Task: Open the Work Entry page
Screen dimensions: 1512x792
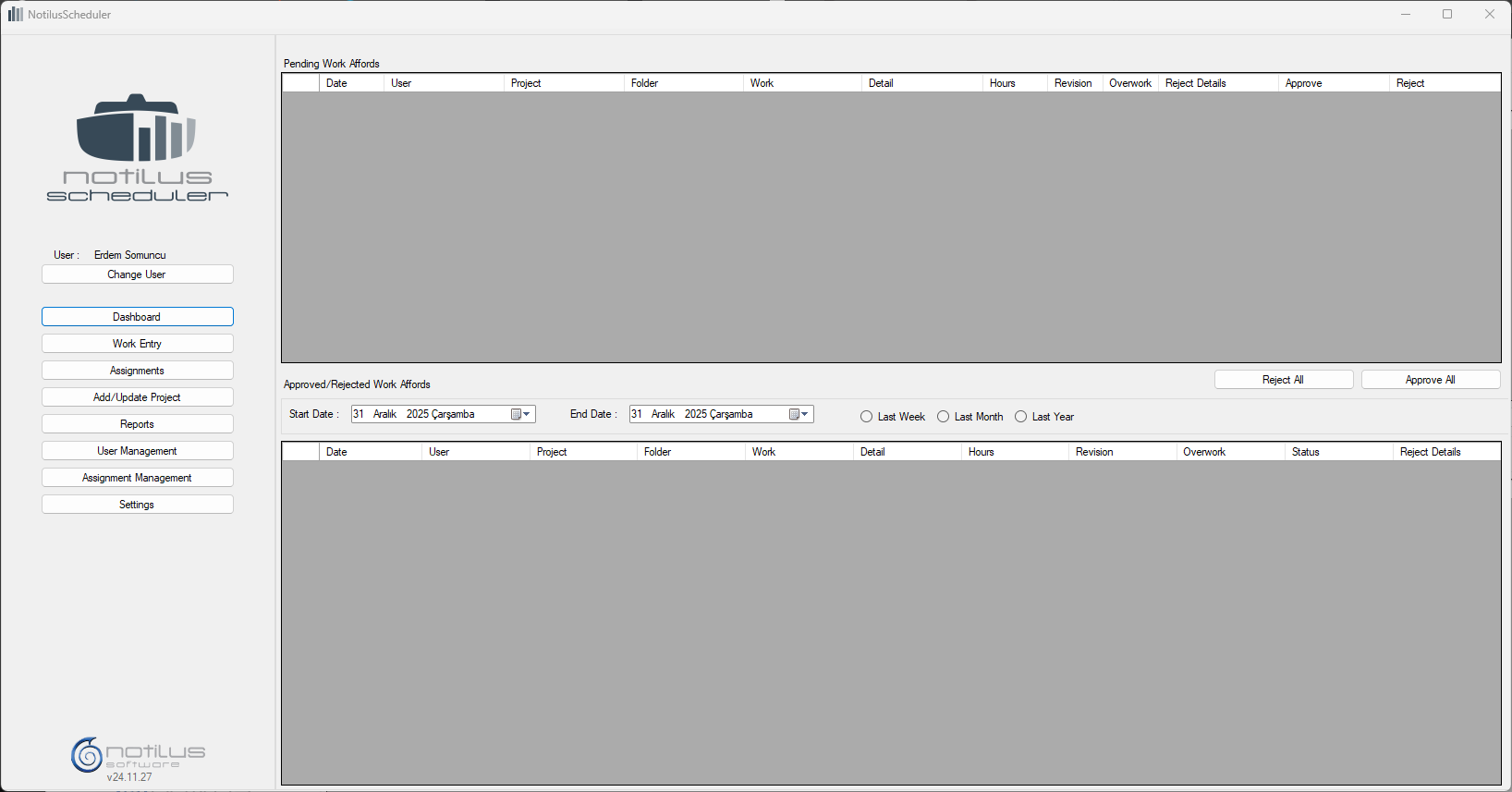Action: click(x=137, y=344)
